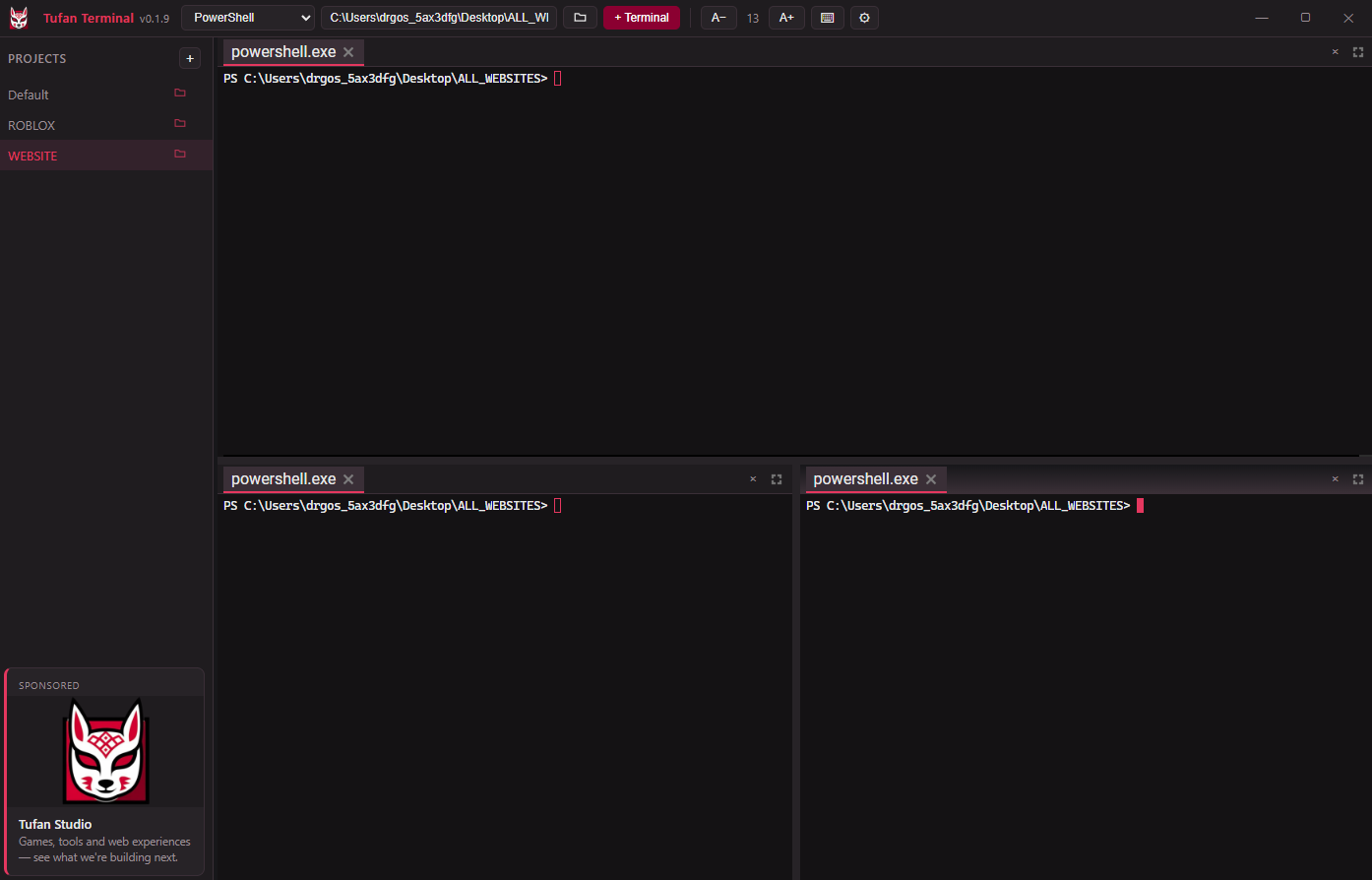Select the WEBSITE project

point(106,156)
